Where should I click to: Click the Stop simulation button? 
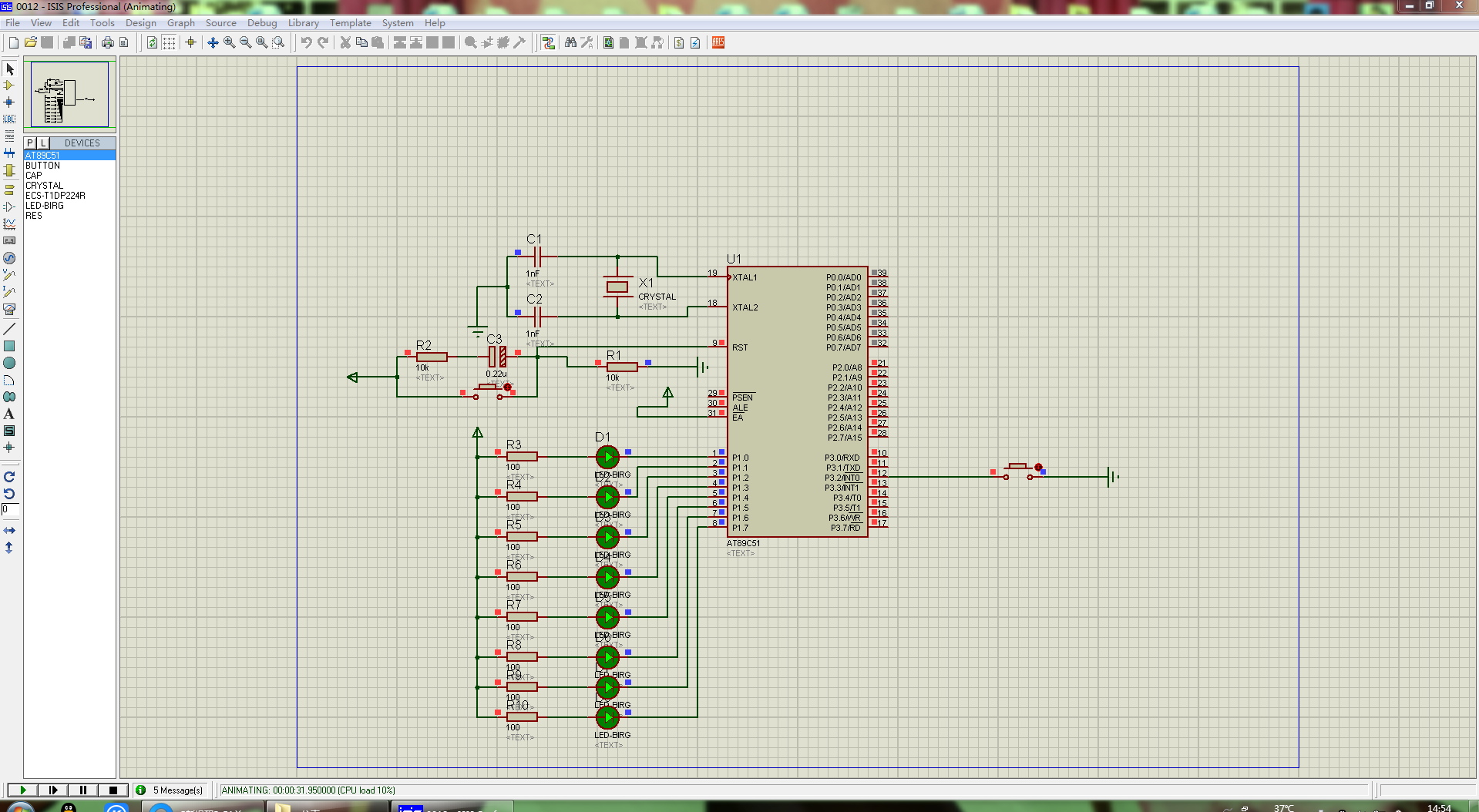[113, 790]
